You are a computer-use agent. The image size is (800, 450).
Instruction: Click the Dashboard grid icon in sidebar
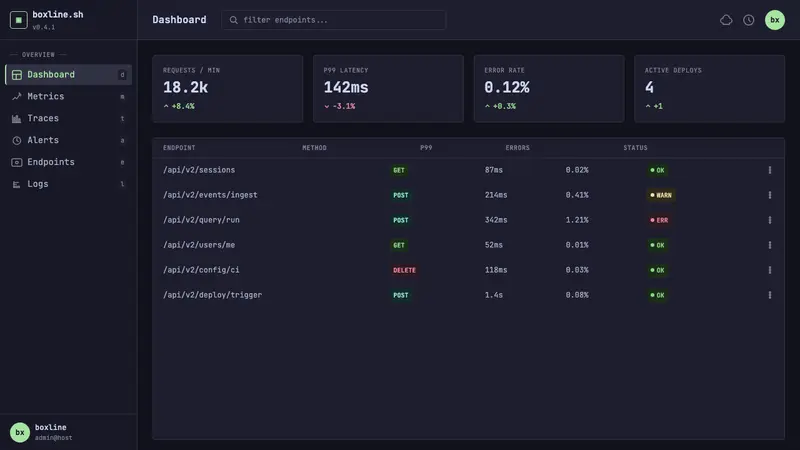(17, 74)
